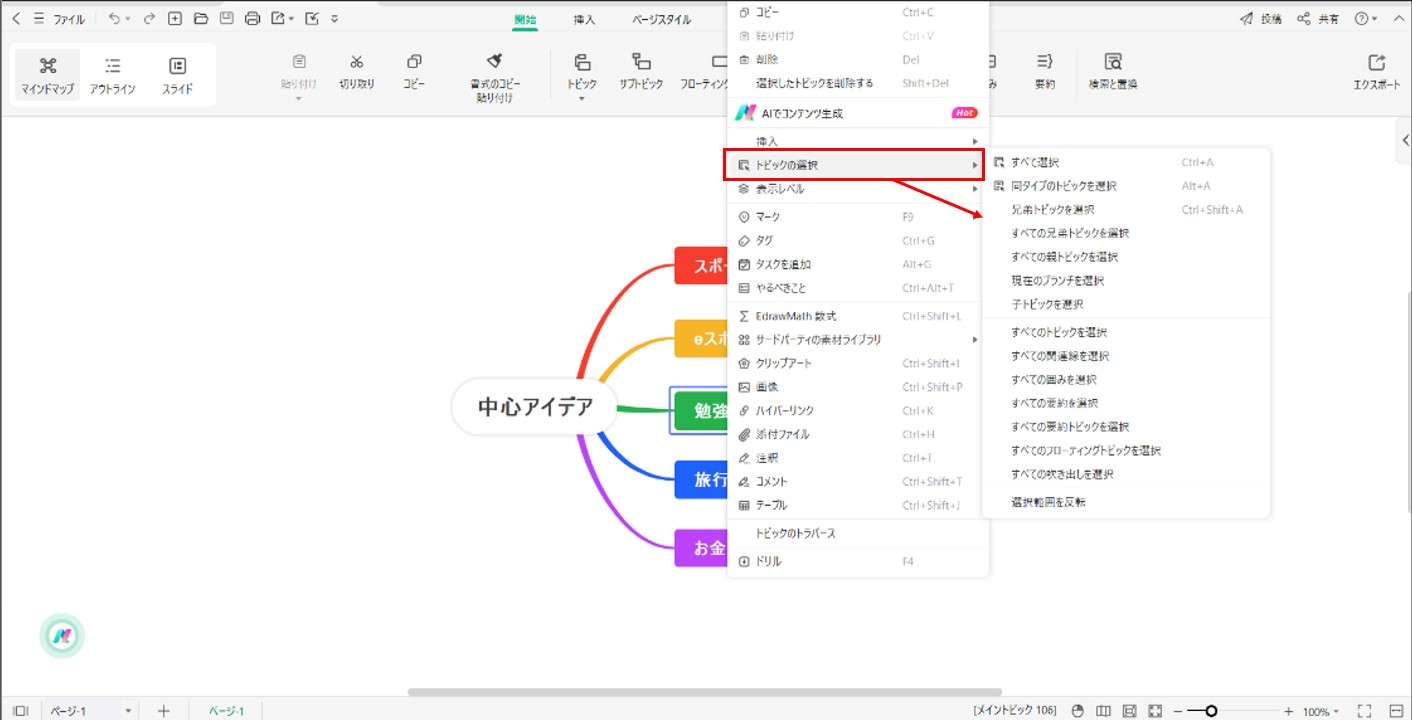Click the 共有 share button
Viewport: 1412px width, 720px height.
point(1318,18)
